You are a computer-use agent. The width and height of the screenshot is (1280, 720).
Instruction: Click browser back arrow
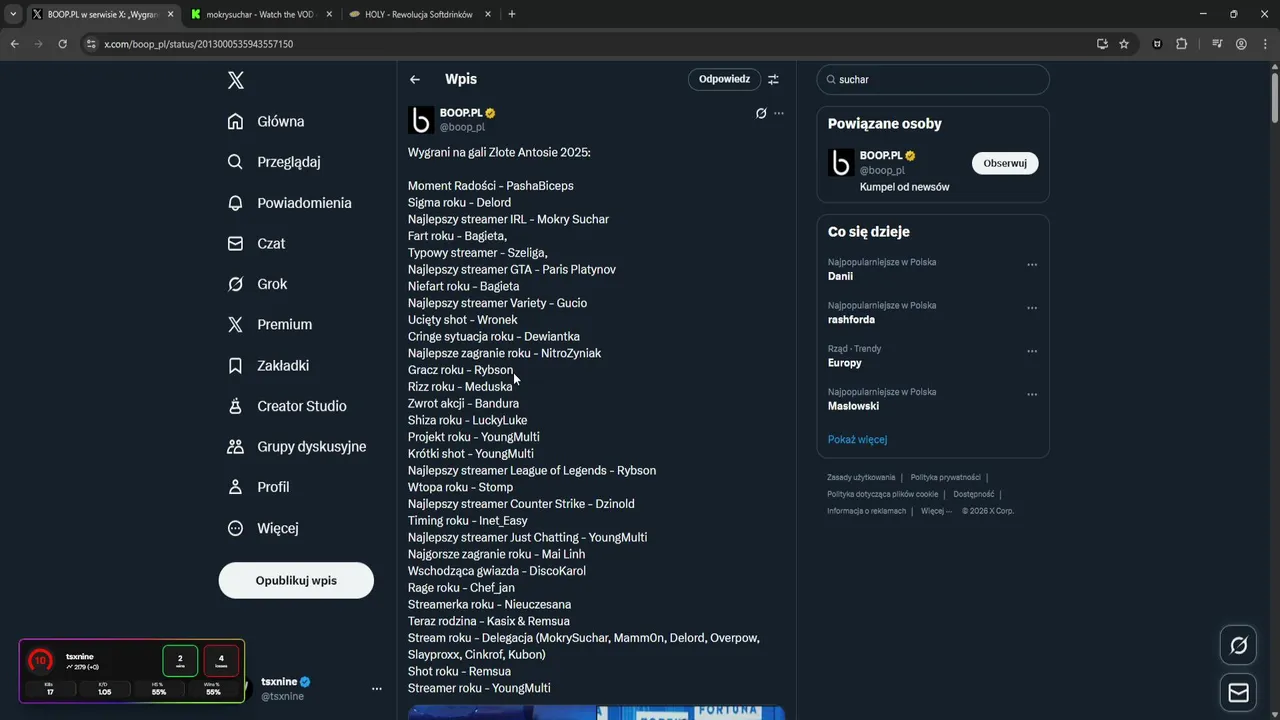click(15, 44)
